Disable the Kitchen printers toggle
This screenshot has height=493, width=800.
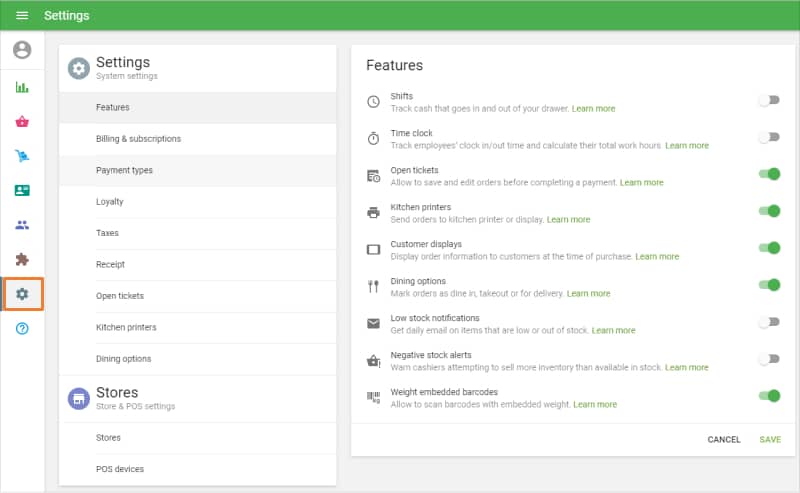(769, 211)
